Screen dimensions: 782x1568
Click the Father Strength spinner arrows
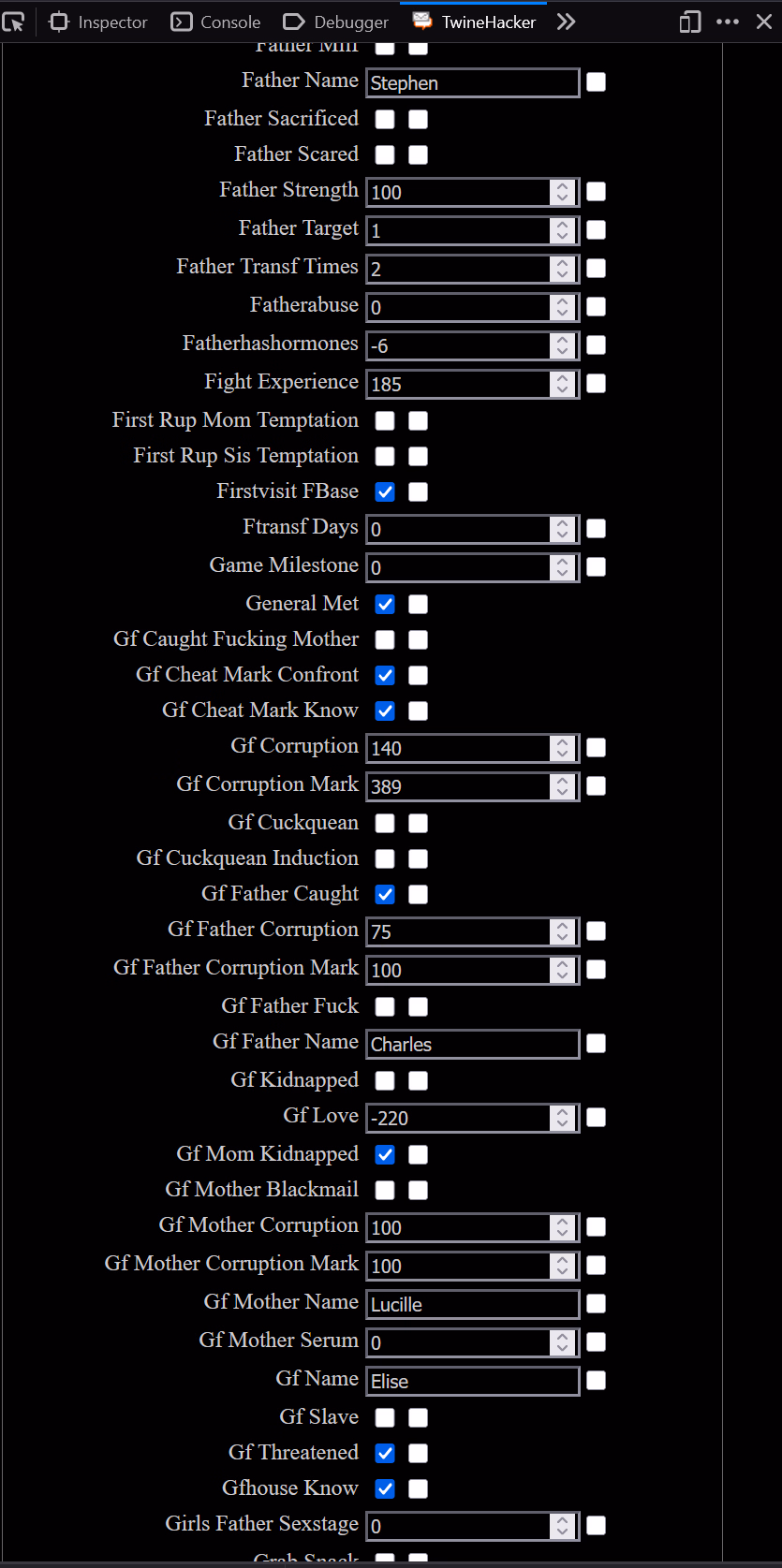[562, 192]
